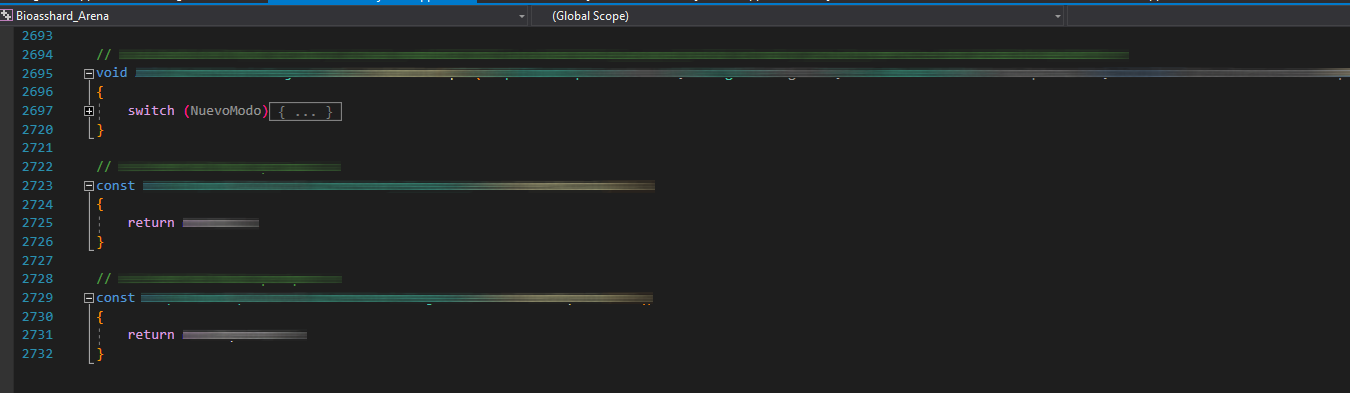Screen dimensions: 1350x393
Task: Click the switch keyword on line 2697
Action: point(151,111)
